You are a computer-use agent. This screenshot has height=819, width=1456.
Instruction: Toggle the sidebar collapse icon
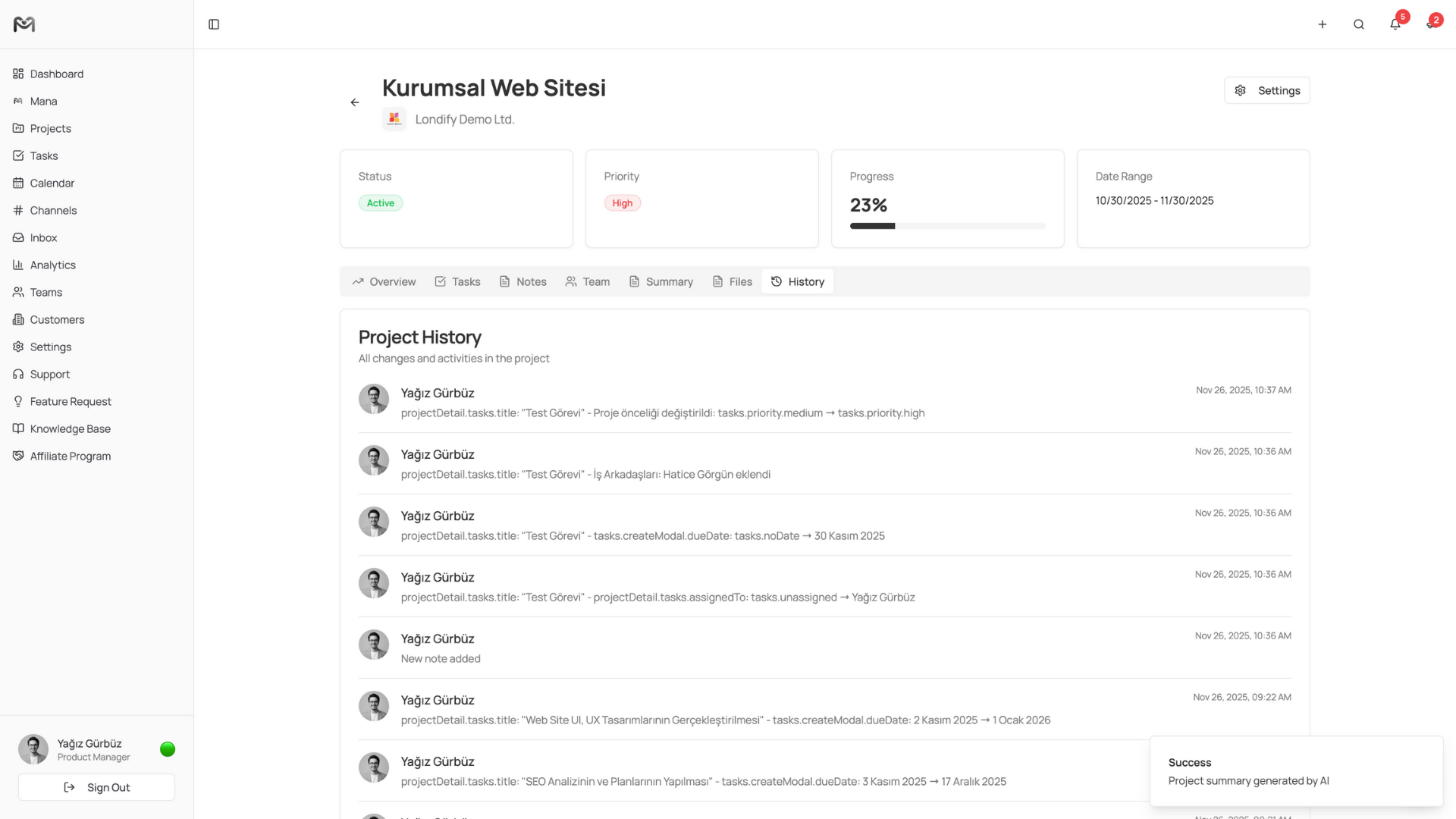click(x=214, y=24)
